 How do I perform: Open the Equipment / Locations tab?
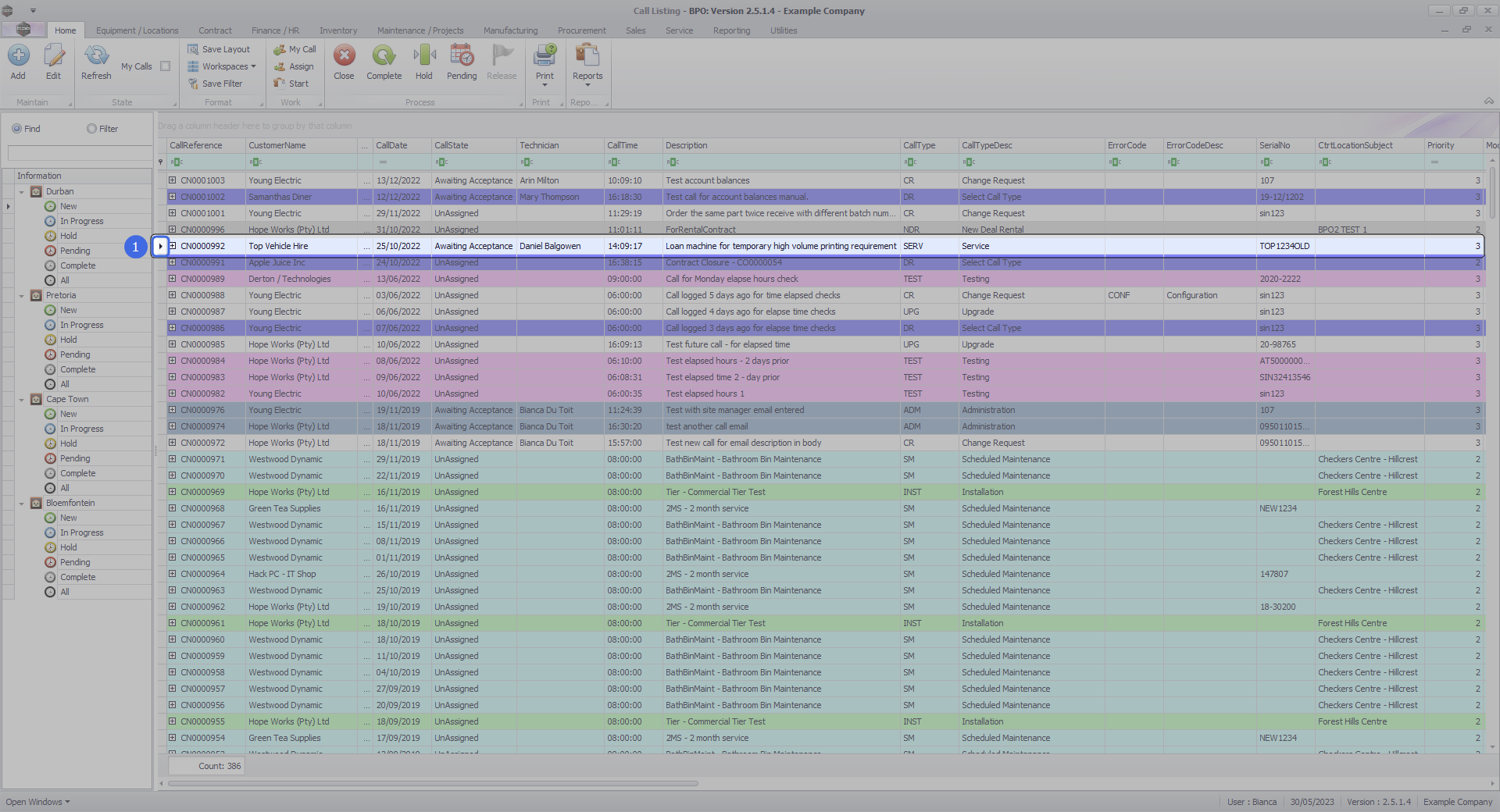137,30
